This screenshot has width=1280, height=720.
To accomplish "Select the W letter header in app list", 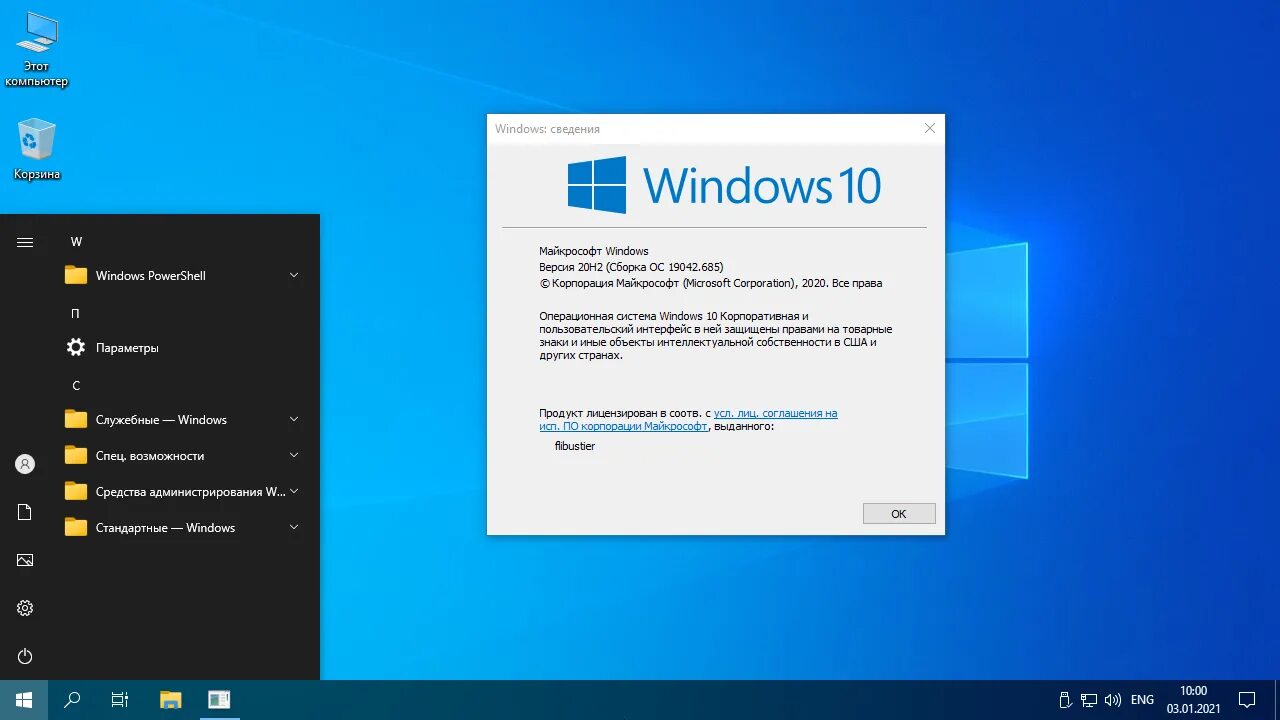I will click(x=76, y=242).
